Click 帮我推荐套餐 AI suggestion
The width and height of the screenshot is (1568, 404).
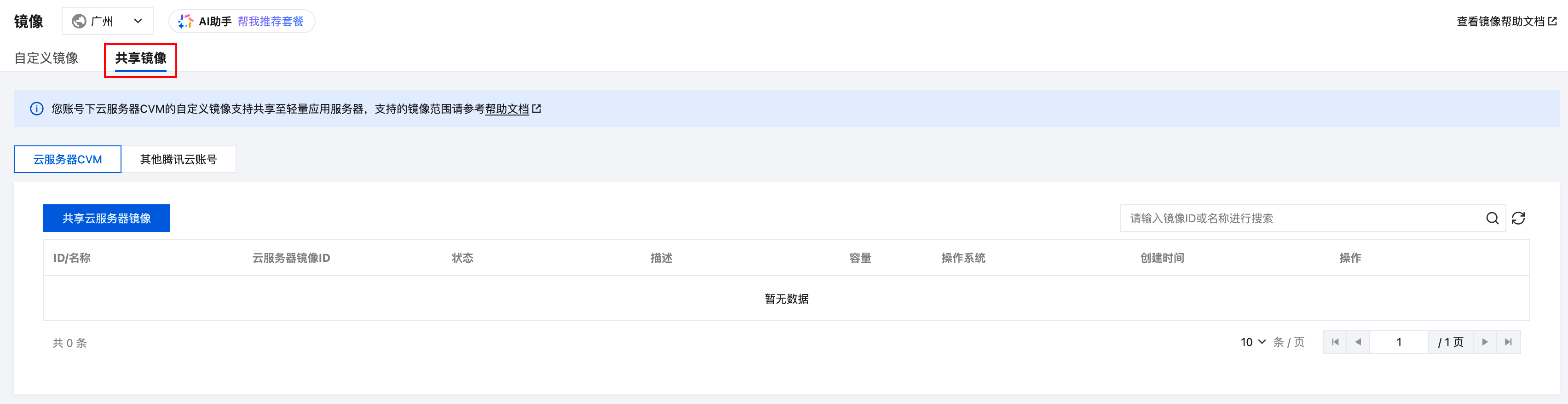pyautogui.click(x=270, y=21)
